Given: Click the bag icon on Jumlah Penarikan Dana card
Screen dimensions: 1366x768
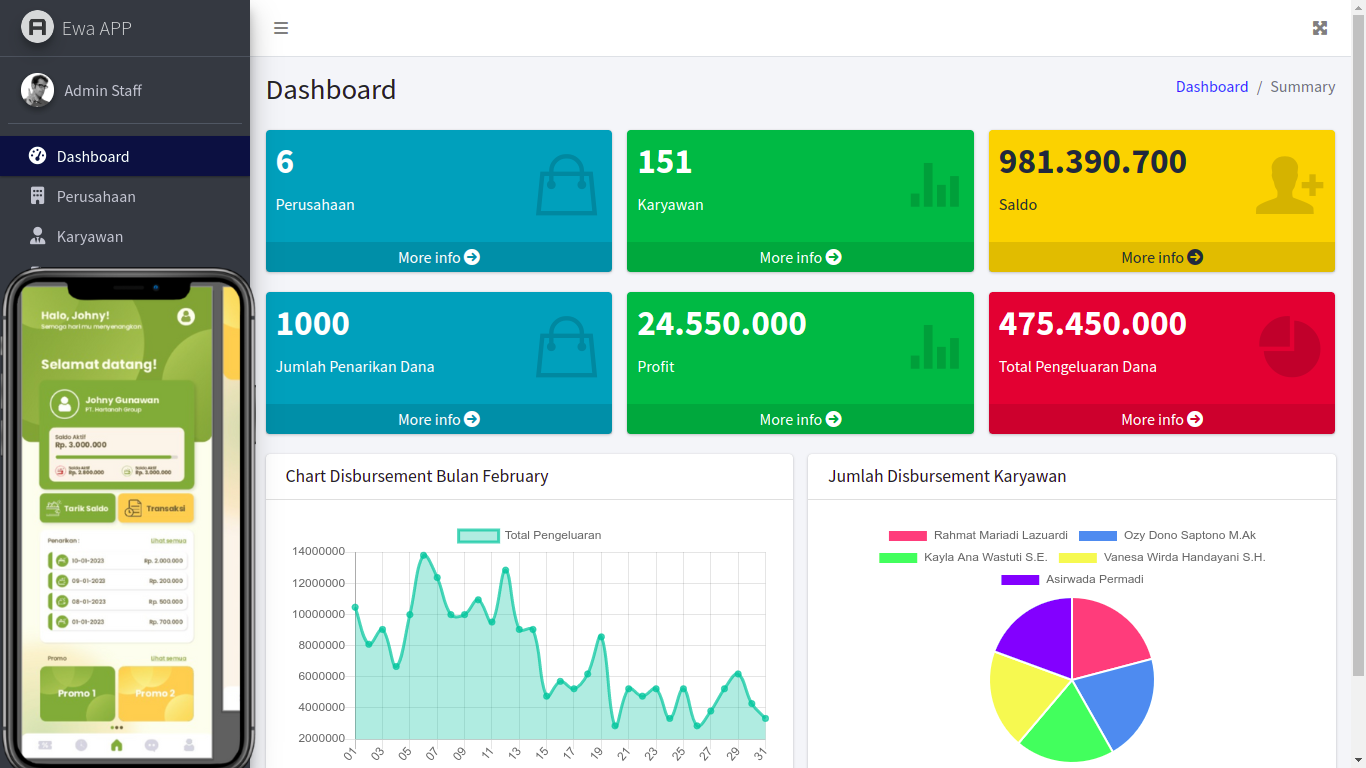Looking at the screenshot, I should [566, 347].
